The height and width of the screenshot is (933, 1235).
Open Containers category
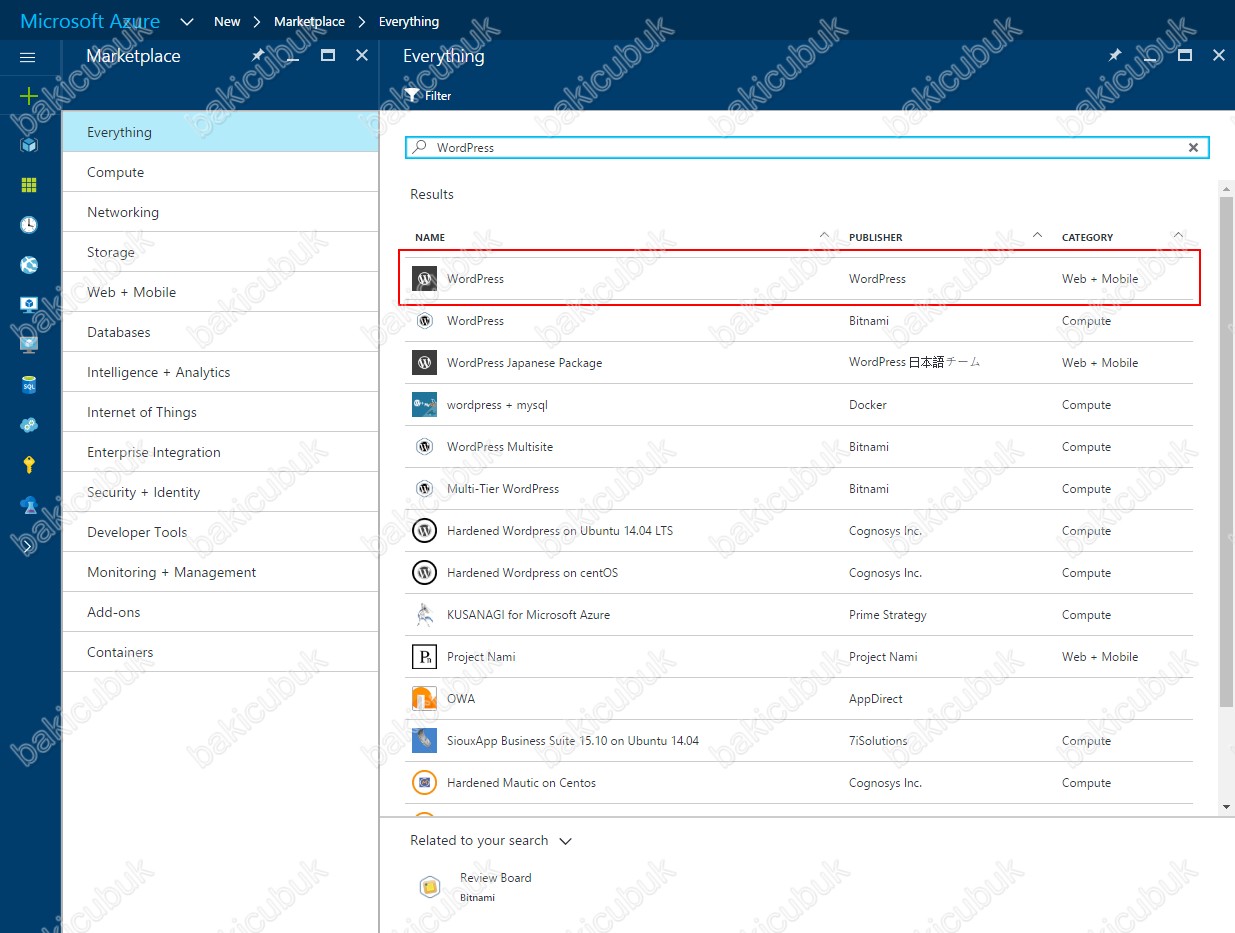(x=220, y=652)
